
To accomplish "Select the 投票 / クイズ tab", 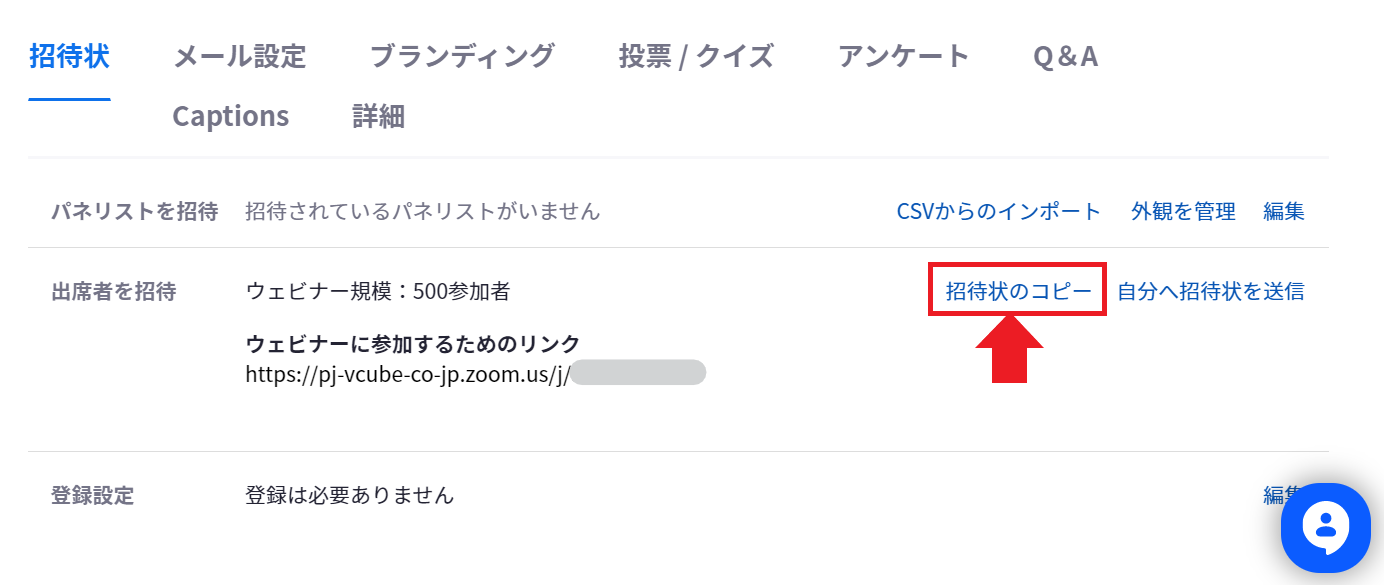I will pyautogui.click(x=696, y=56).
